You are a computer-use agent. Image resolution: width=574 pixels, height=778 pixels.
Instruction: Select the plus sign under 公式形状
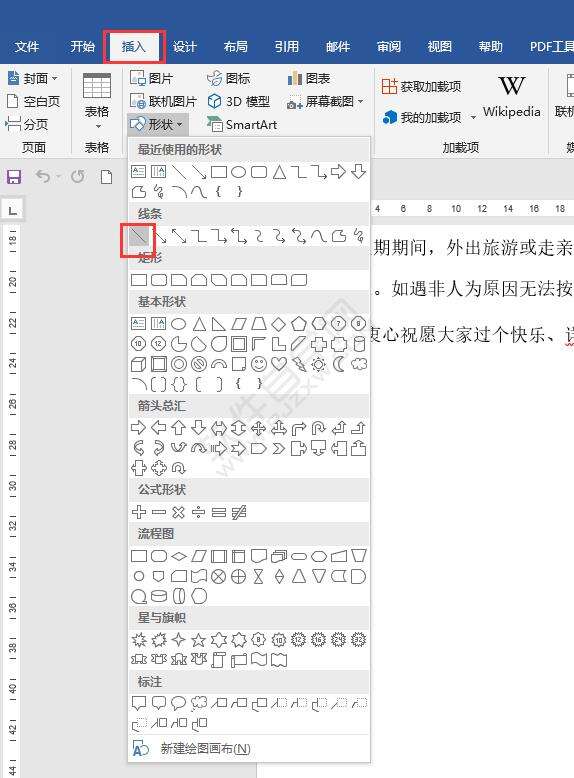(x=139, y=512)
